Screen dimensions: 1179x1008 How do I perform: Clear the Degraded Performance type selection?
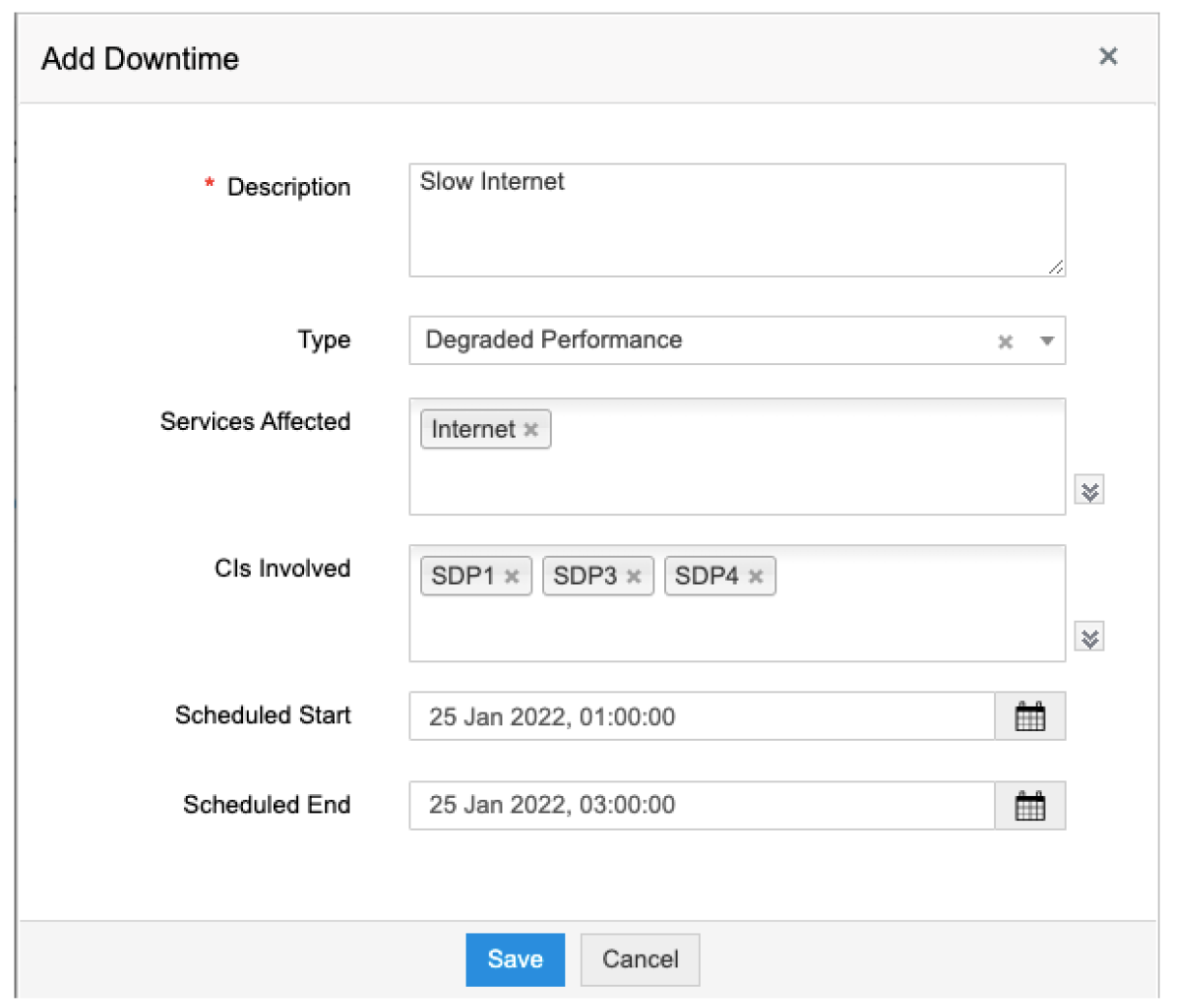(1005, 342)
